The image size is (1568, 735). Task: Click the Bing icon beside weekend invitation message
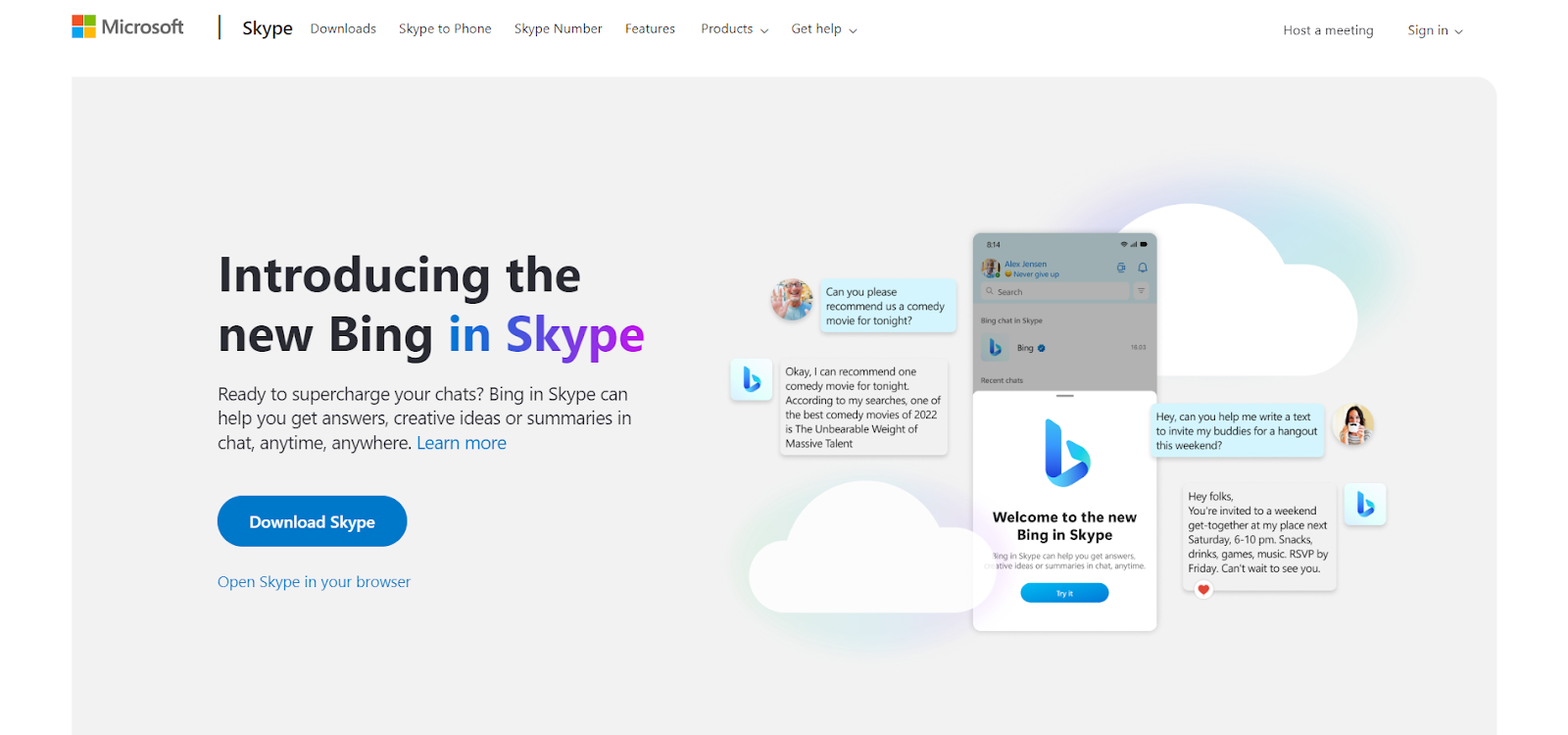(x=1365, y=505)
